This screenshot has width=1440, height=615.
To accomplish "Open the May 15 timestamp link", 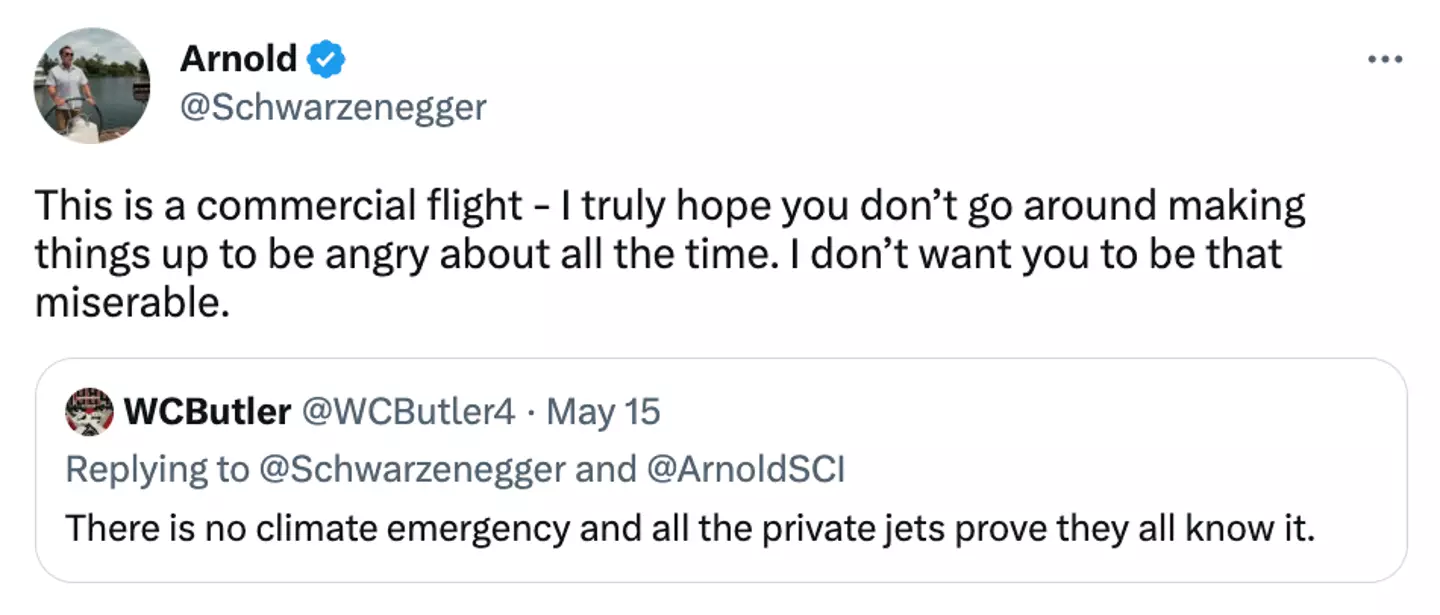I will [604, 411].
